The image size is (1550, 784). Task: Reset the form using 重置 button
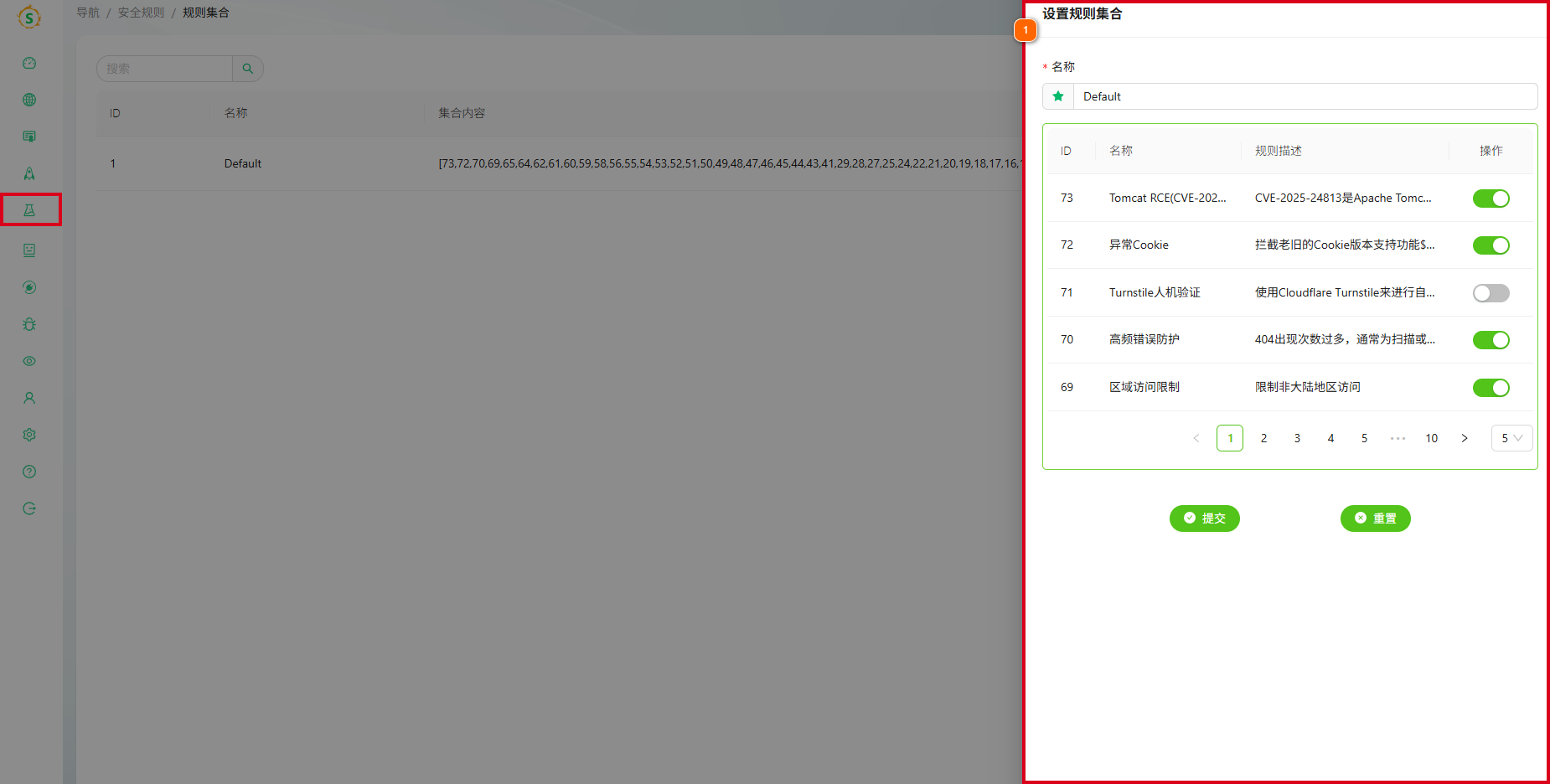tap(1375, 518)
